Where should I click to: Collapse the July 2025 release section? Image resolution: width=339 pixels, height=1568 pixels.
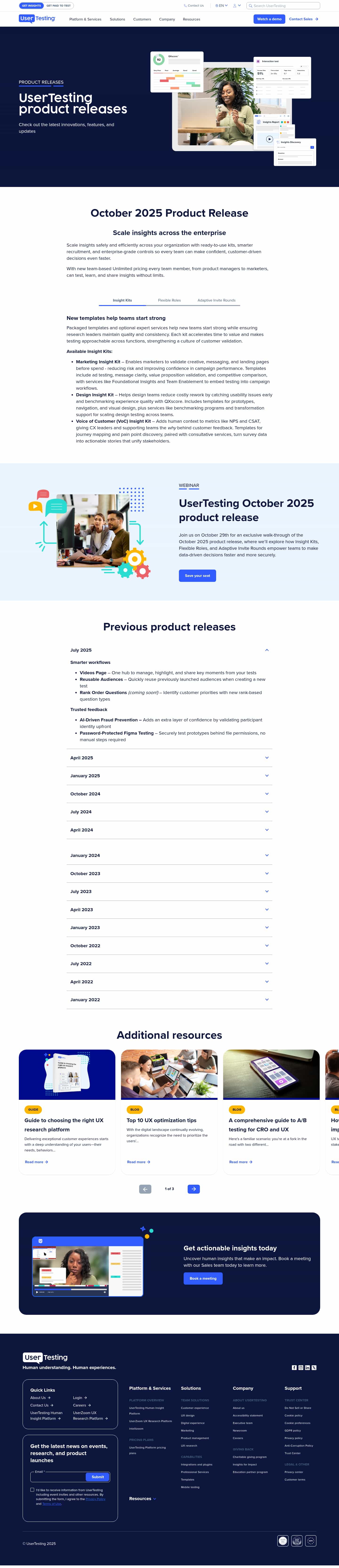click(267, 650)
